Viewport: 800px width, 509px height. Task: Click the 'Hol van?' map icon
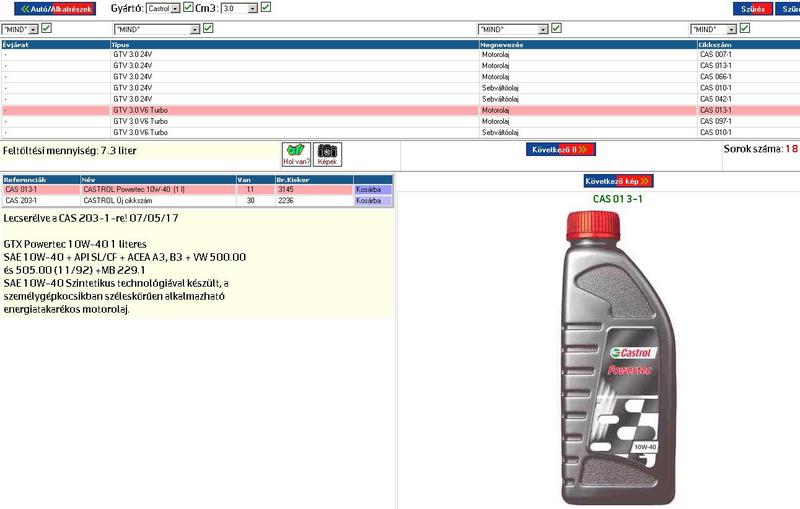pos(296,154)
